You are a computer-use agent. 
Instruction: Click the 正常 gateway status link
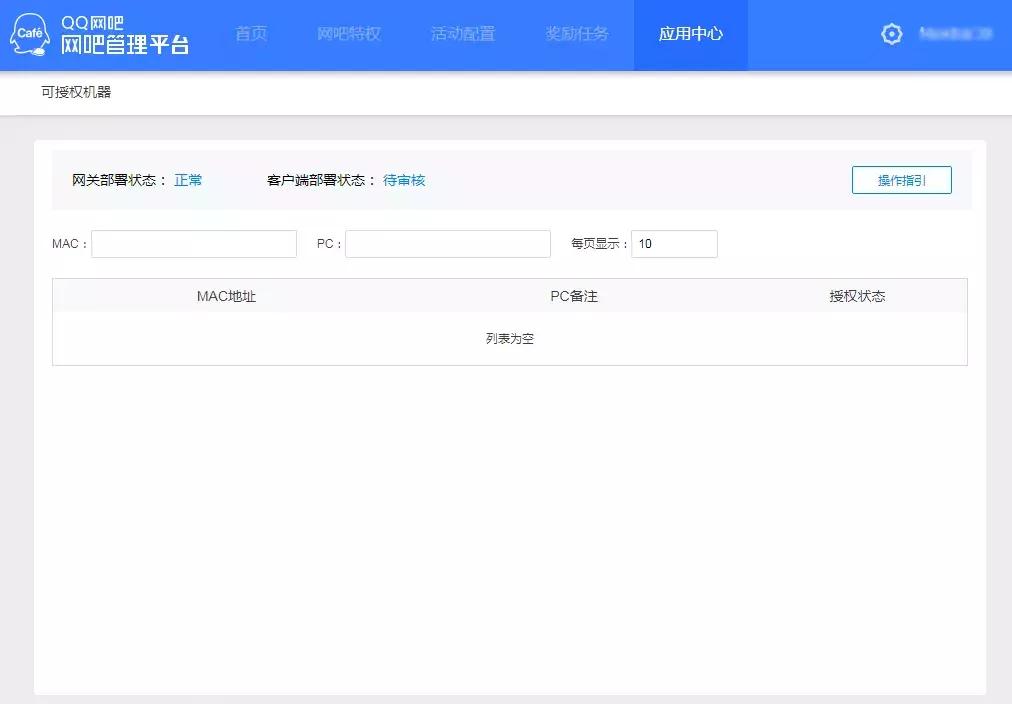[x=188, y=180]
